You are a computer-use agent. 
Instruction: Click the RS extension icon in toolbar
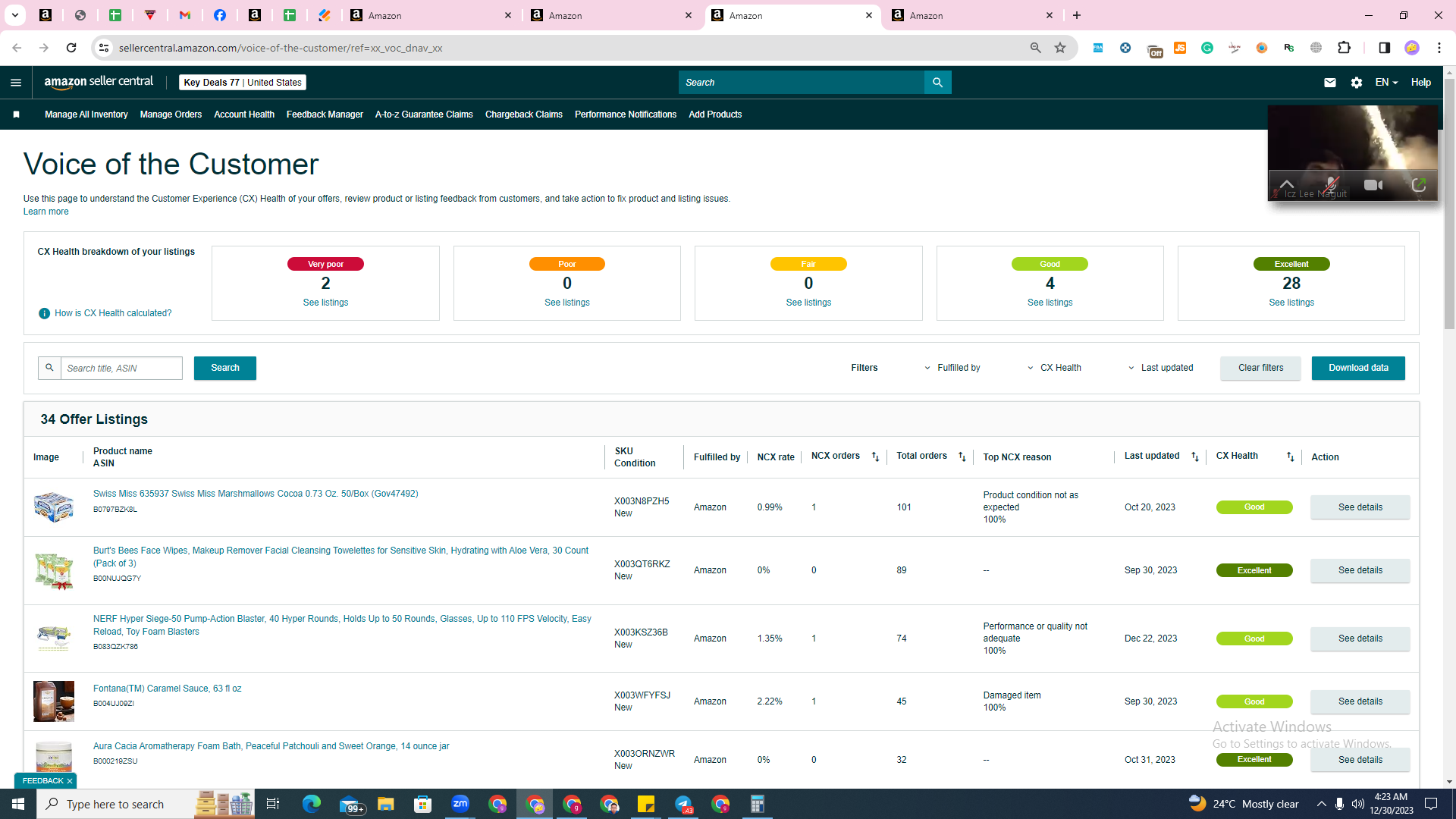pos(1289,48)
